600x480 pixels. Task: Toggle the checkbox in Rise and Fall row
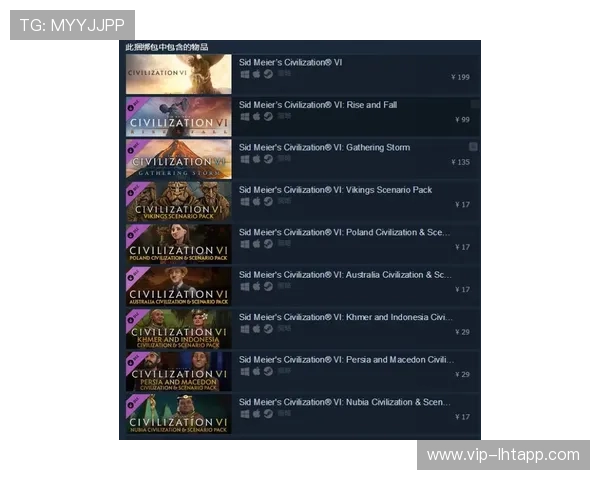(474, 104)
